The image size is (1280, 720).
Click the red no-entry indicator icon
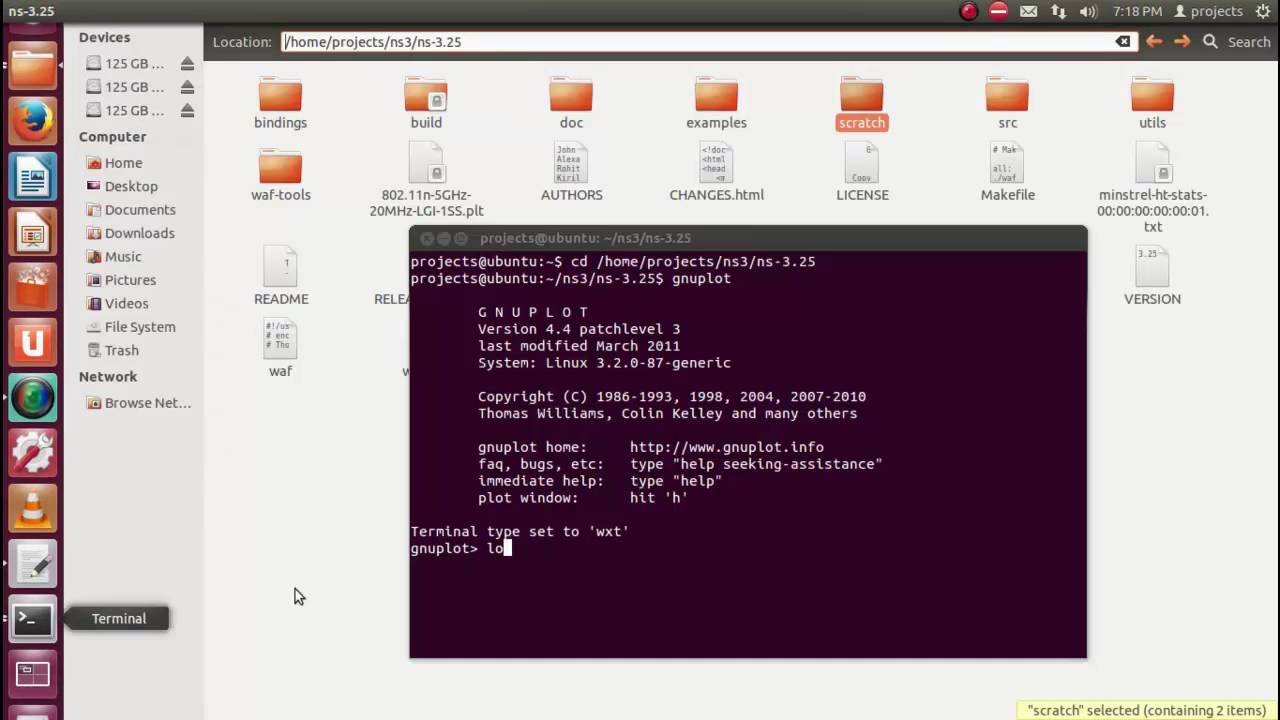998,12
